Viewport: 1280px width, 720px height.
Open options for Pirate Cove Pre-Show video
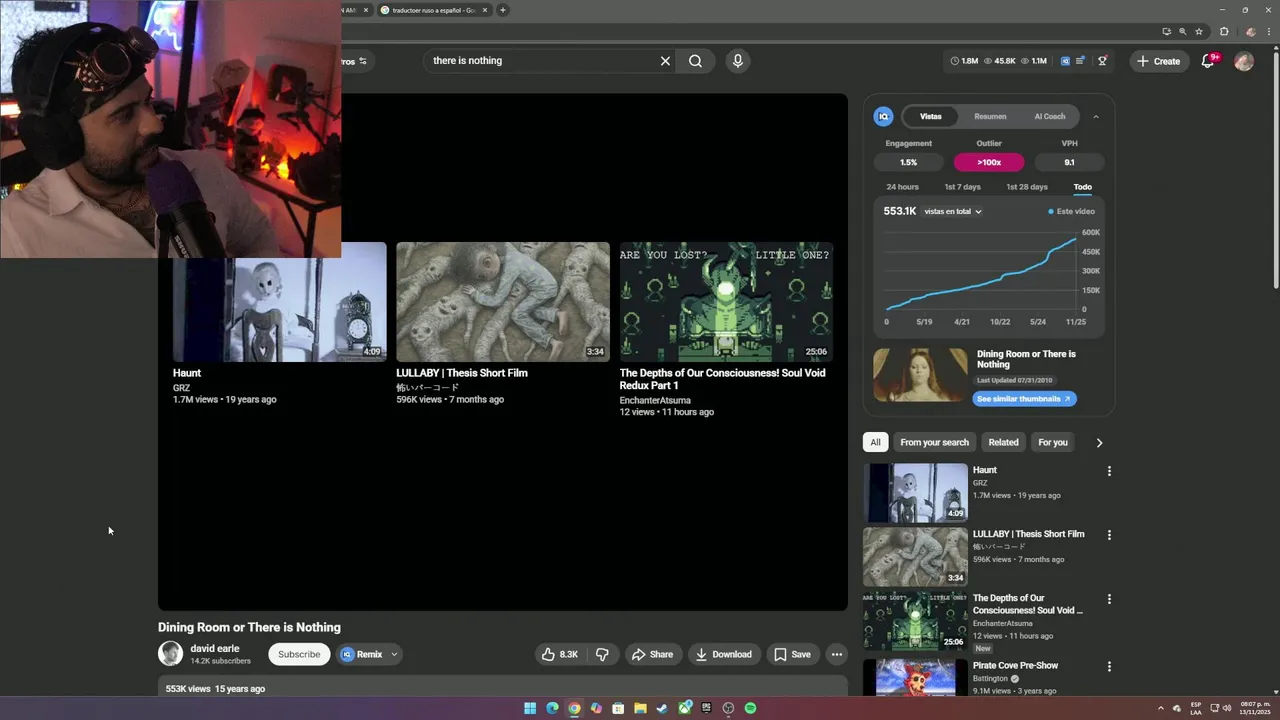tap(1109, 666)
